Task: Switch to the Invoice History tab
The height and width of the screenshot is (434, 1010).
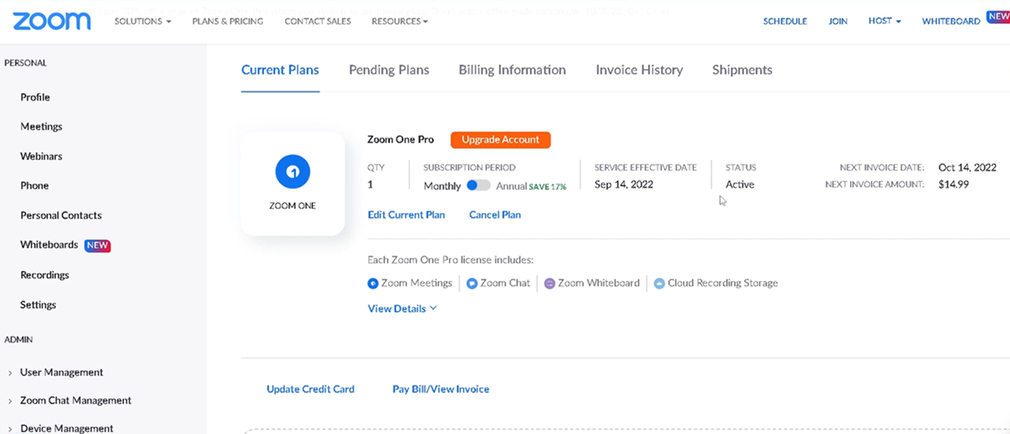Action: point(639,70)
